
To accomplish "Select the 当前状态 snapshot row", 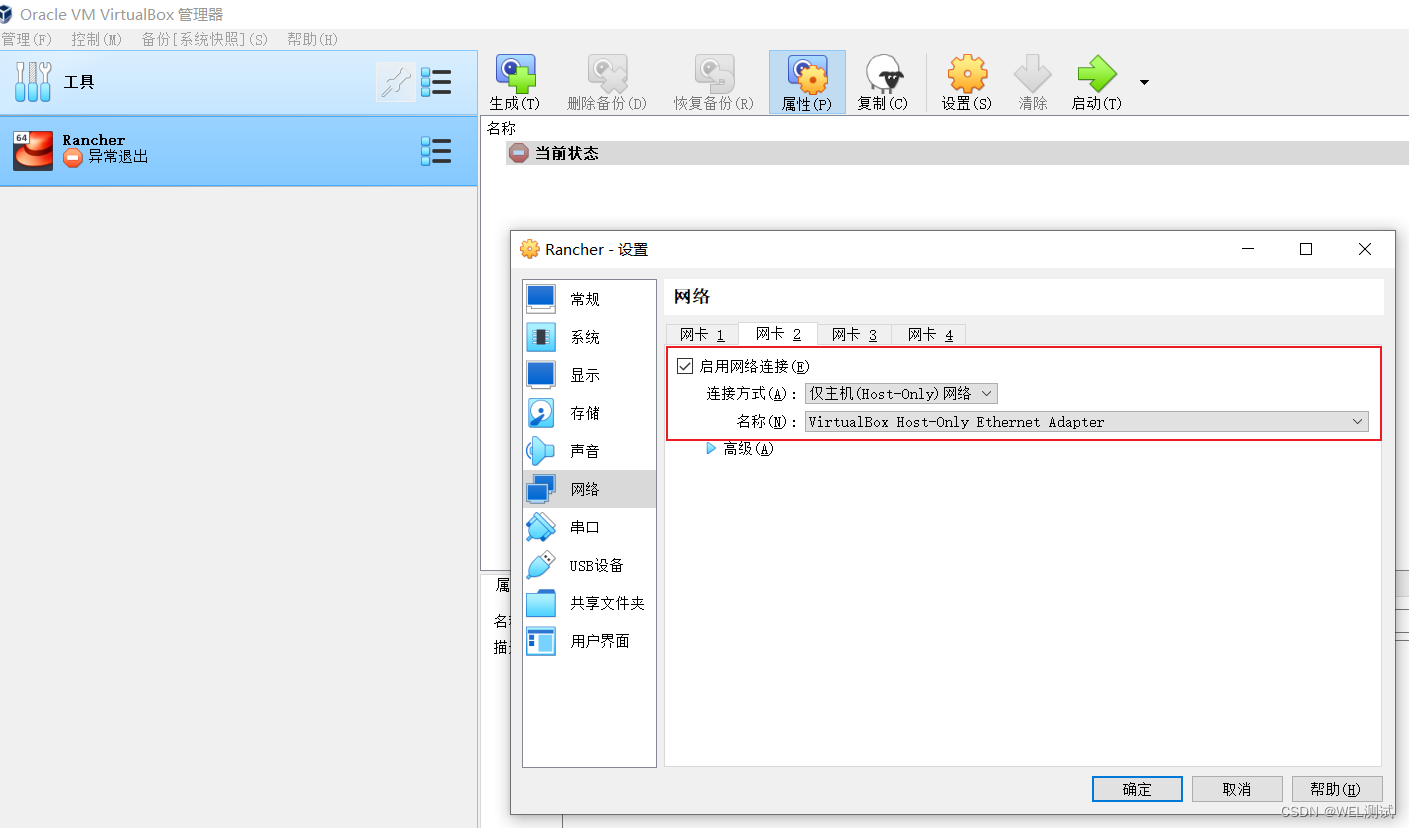I will 956,153.
